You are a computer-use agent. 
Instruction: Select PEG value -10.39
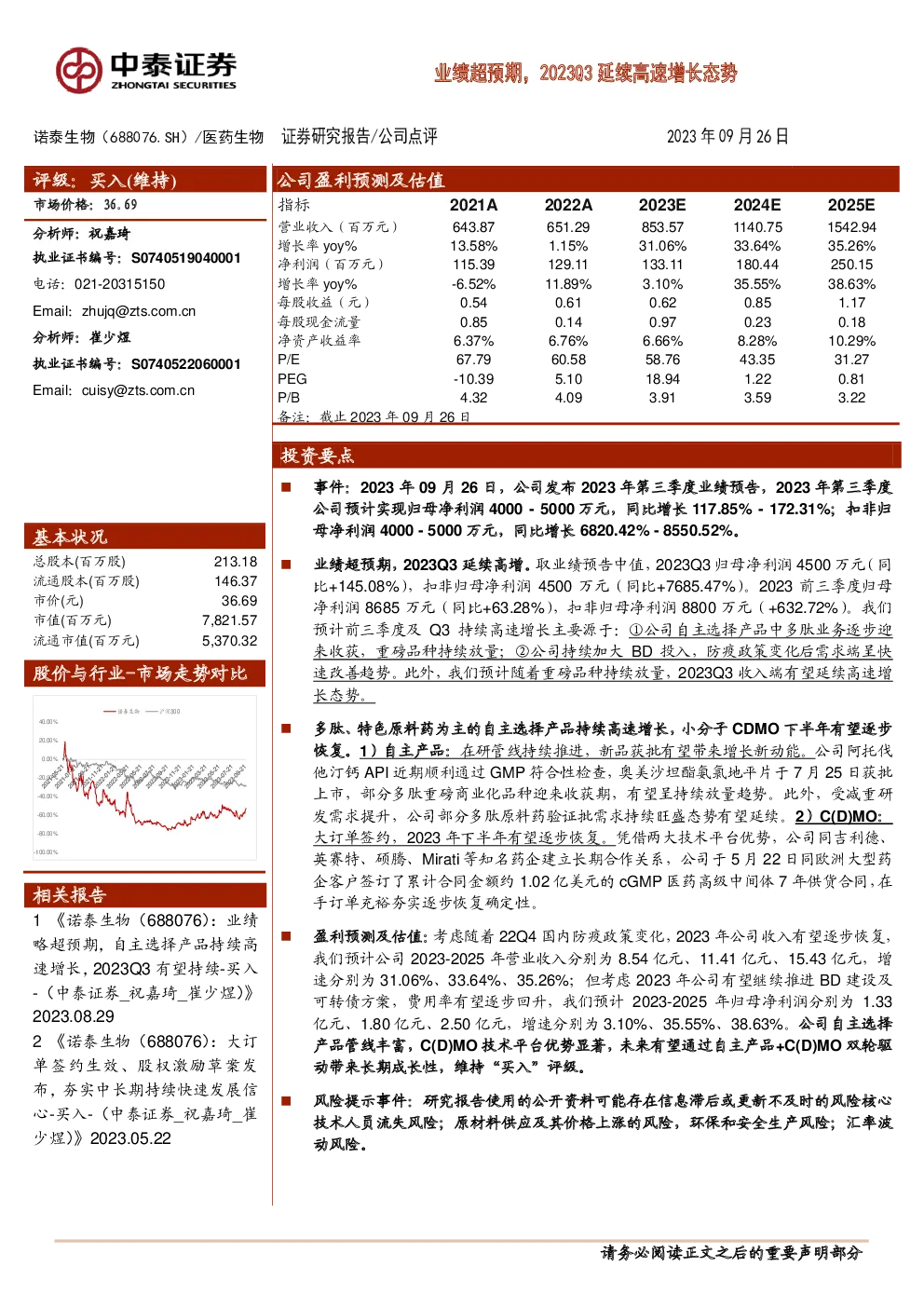click(473, 379)
